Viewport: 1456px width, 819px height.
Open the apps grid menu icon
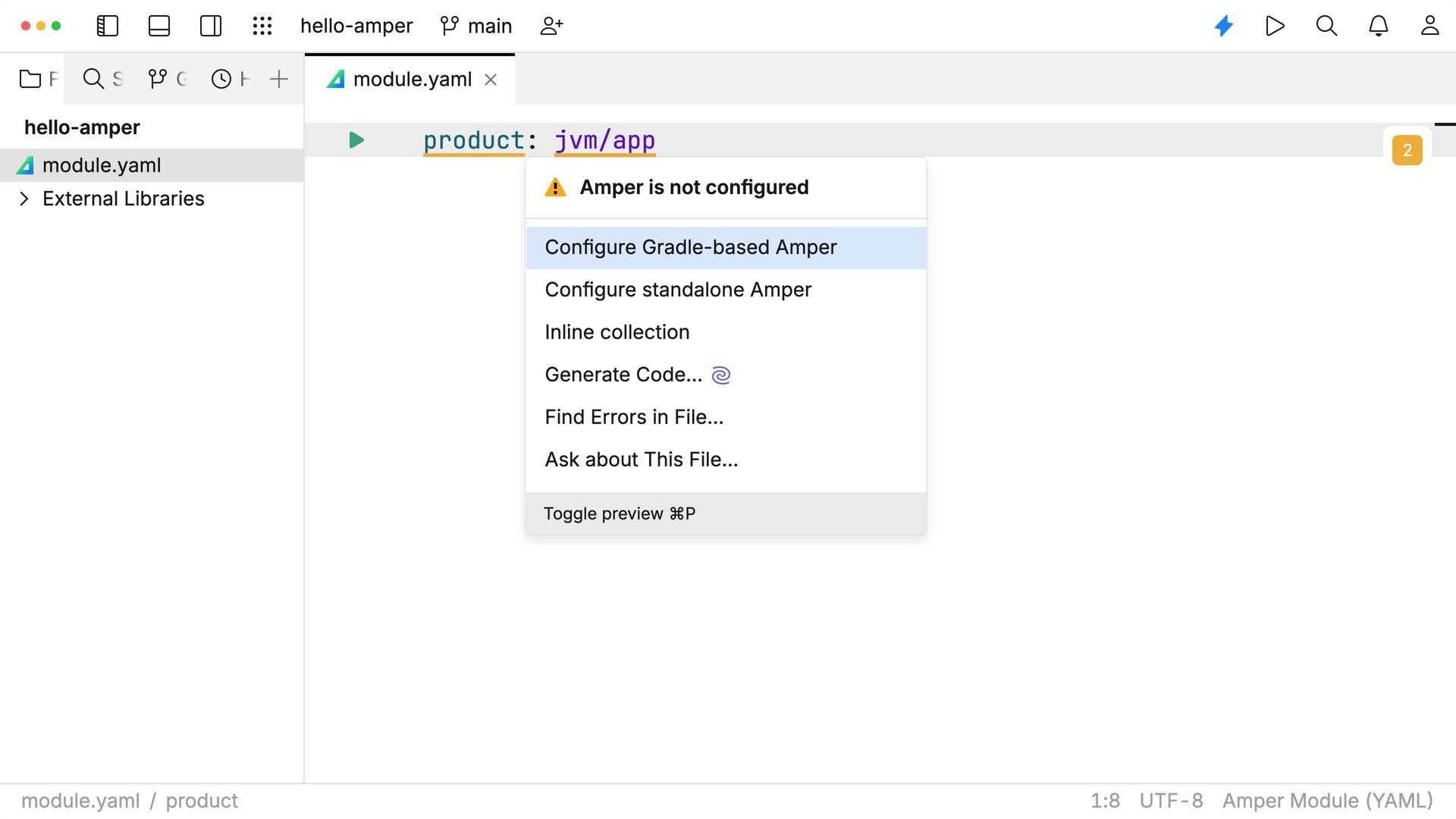(262, 26)
